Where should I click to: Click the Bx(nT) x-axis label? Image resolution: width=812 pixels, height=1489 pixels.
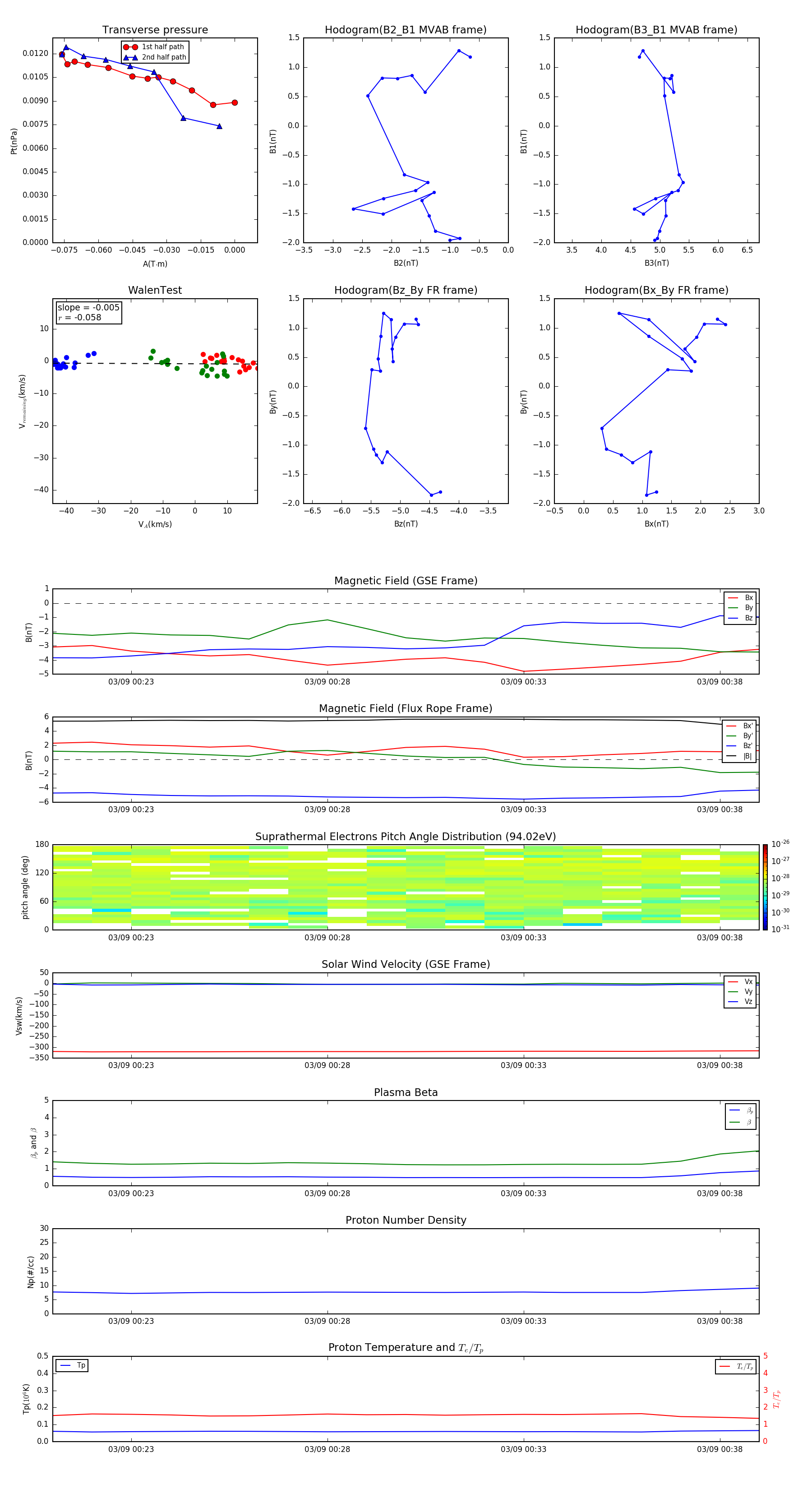coord(656,524)
